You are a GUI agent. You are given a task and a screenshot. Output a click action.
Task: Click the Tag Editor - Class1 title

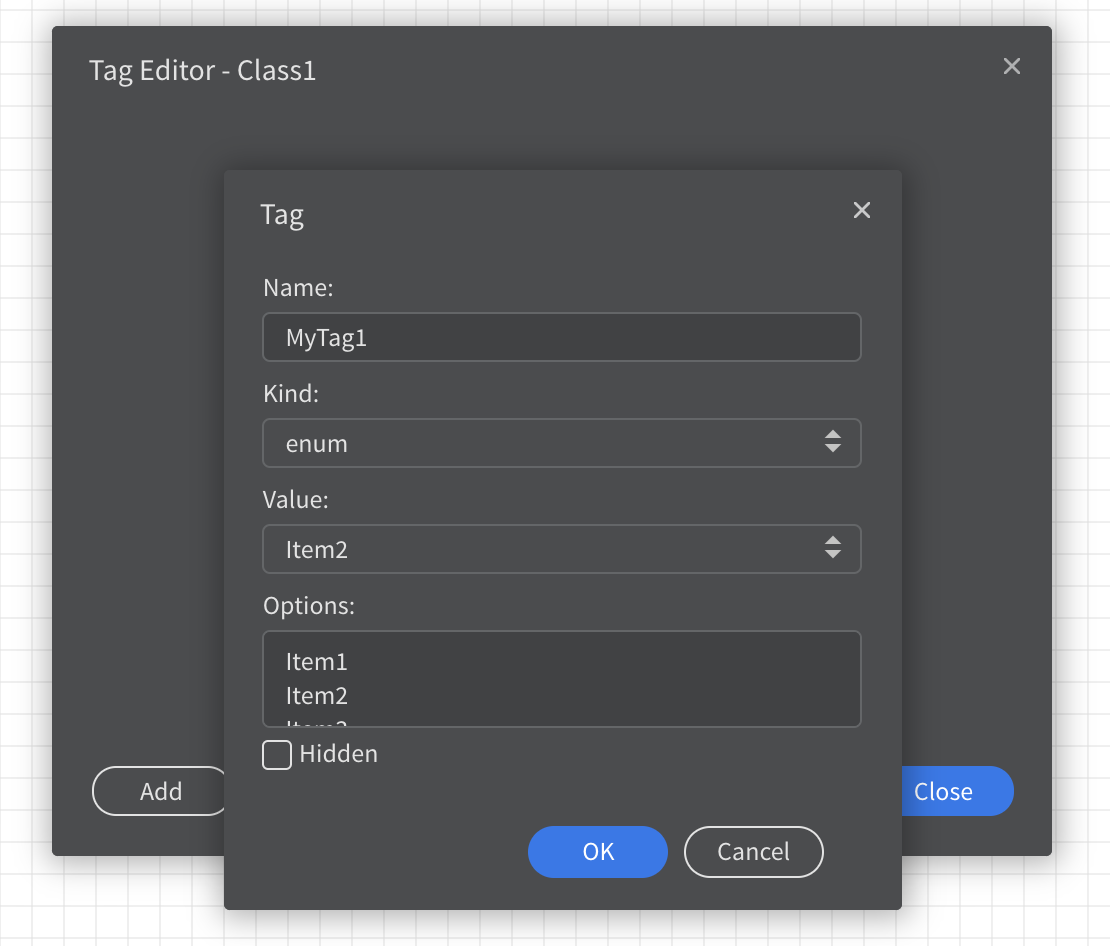point(203,71)
